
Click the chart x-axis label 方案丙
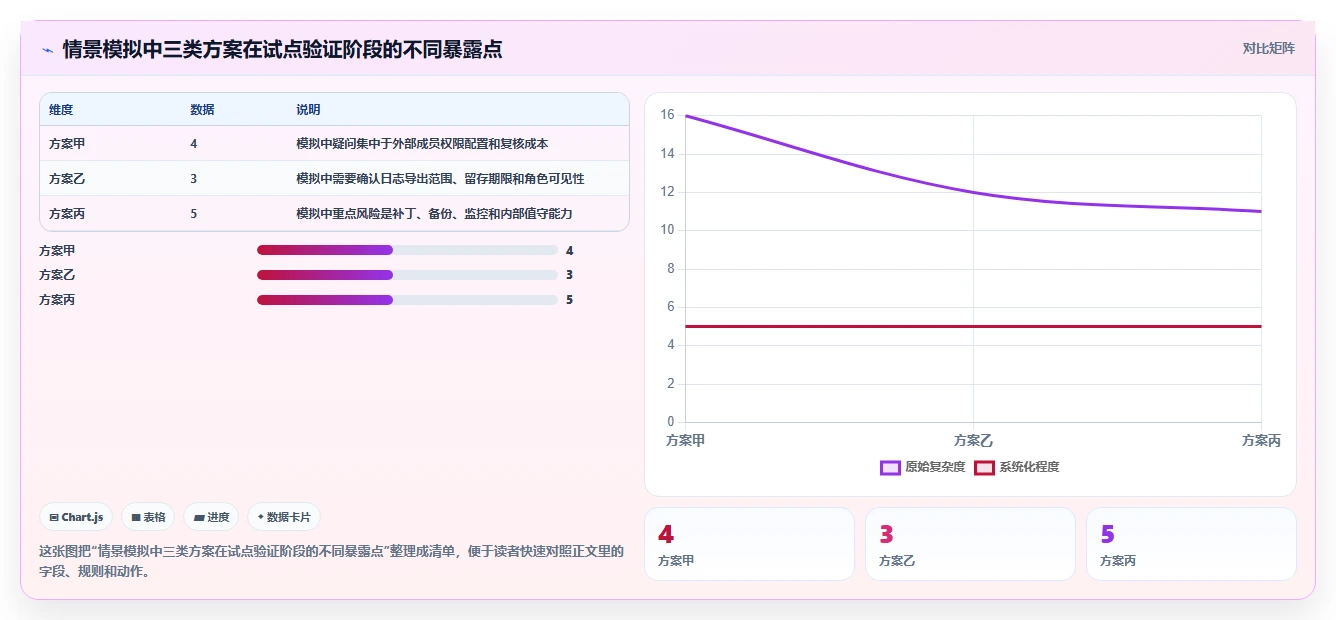click(x=1261, y=440)
